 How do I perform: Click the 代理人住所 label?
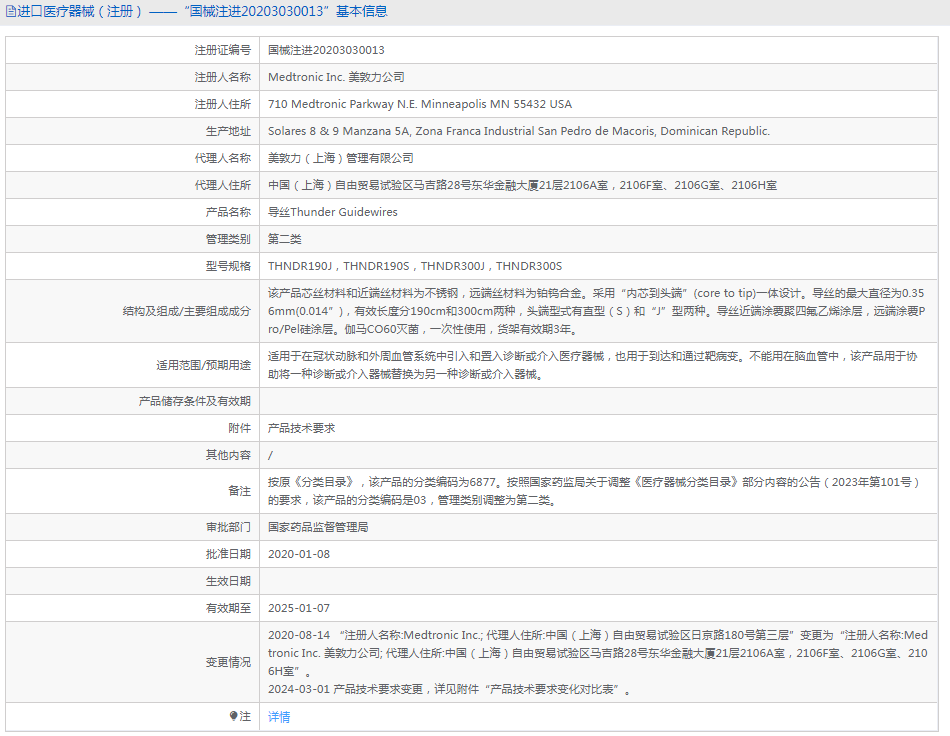point(222,185)
